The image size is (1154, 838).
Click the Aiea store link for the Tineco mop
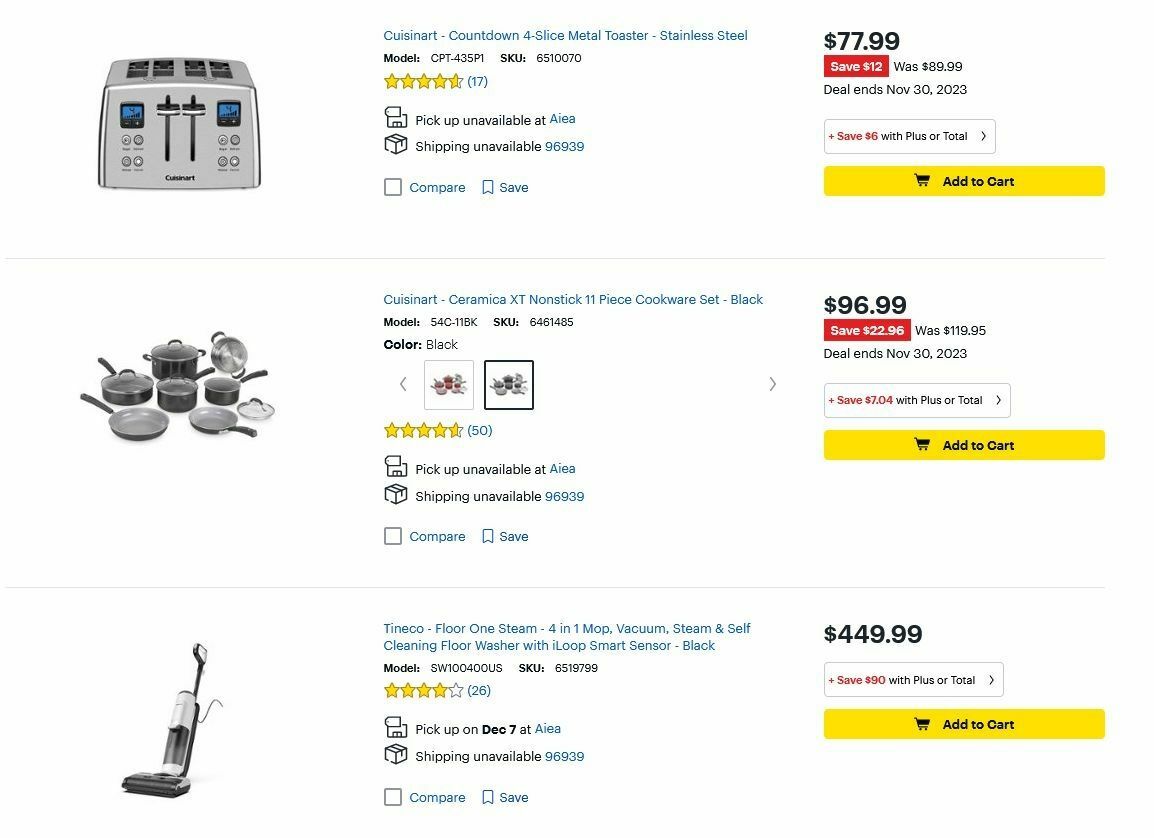tap(548, 729)
